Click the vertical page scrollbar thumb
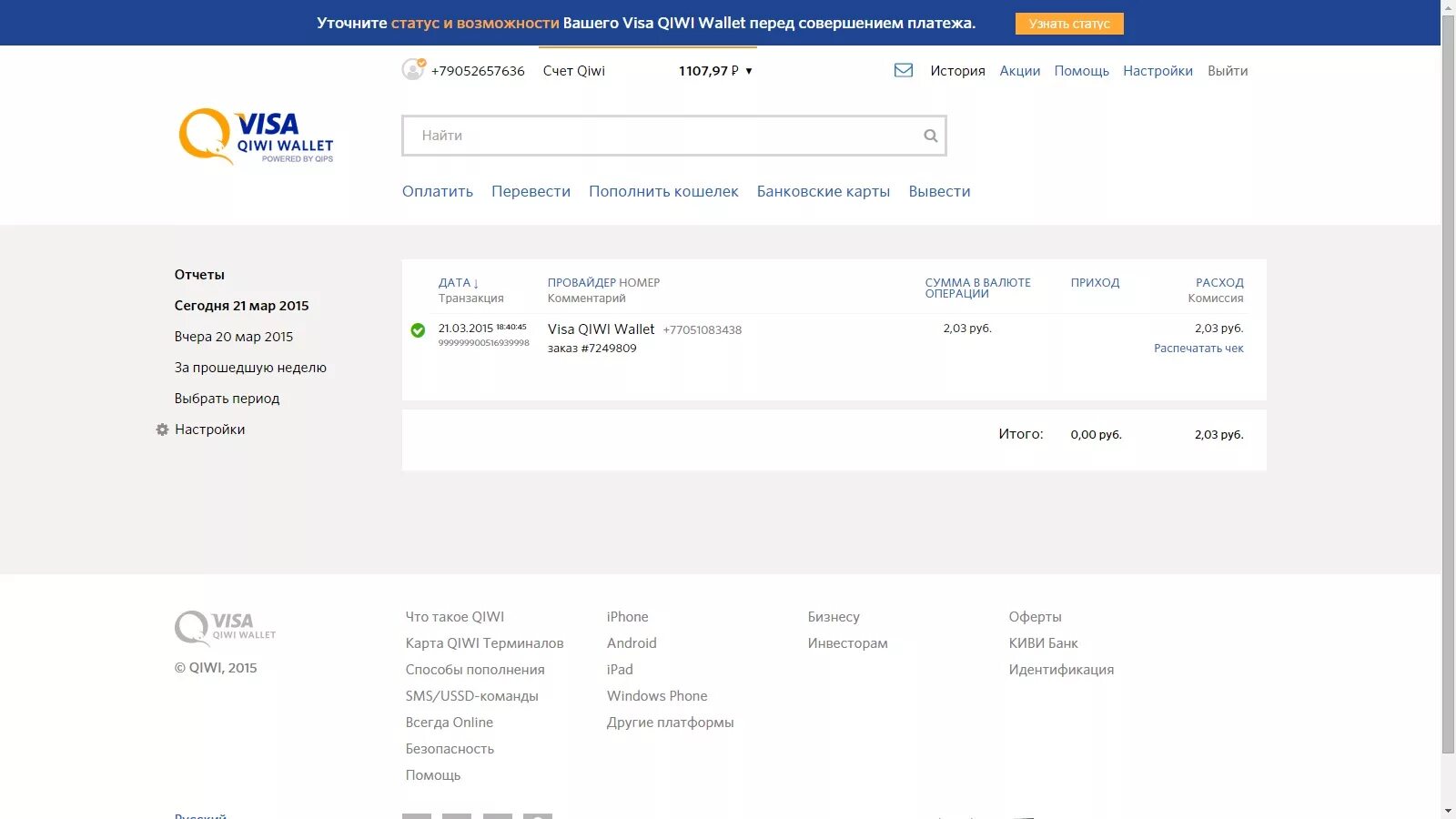 click(1448, 384)
